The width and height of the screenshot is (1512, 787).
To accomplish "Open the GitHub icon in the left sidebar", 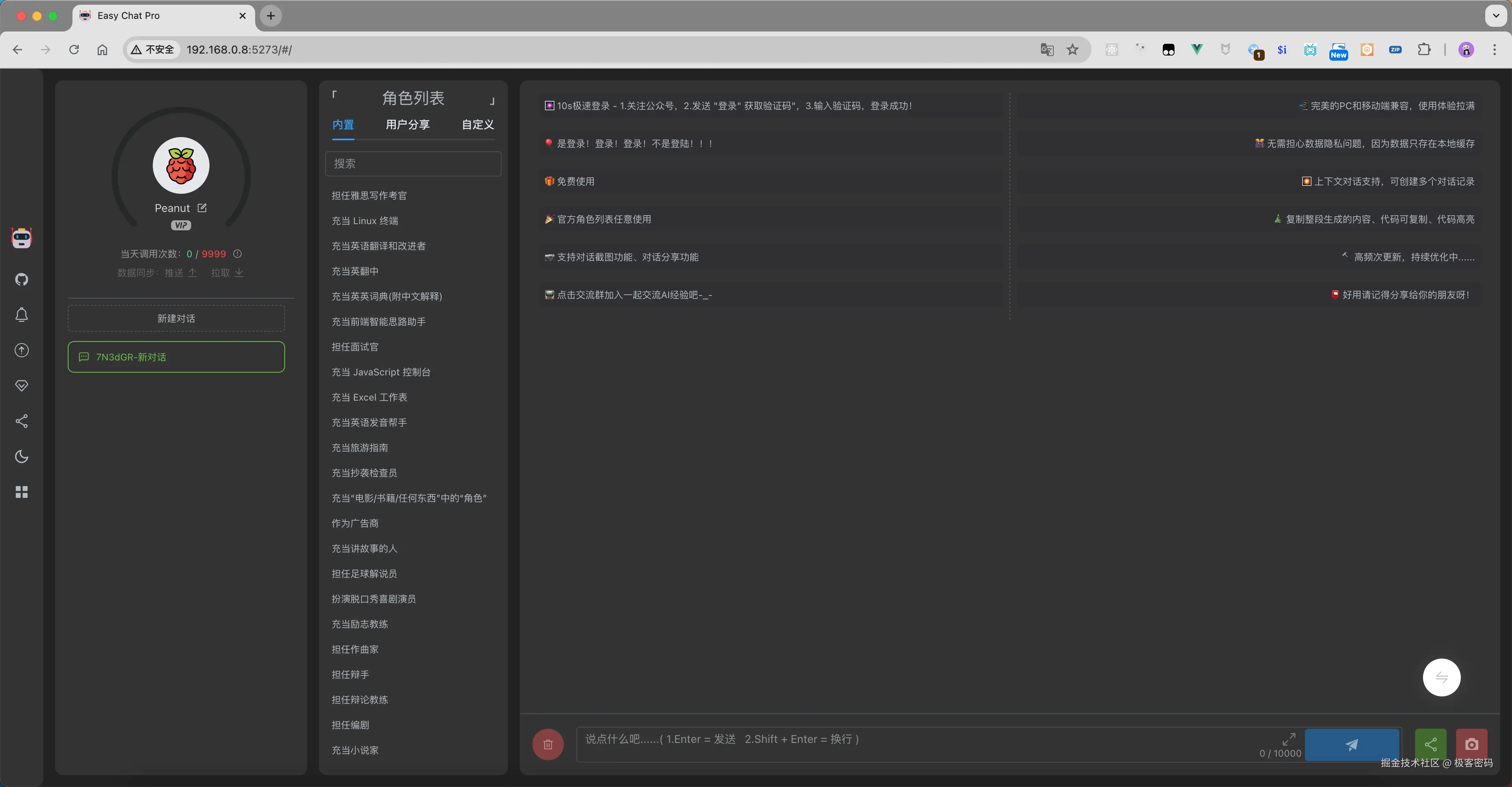I will (x=22, y=279).
